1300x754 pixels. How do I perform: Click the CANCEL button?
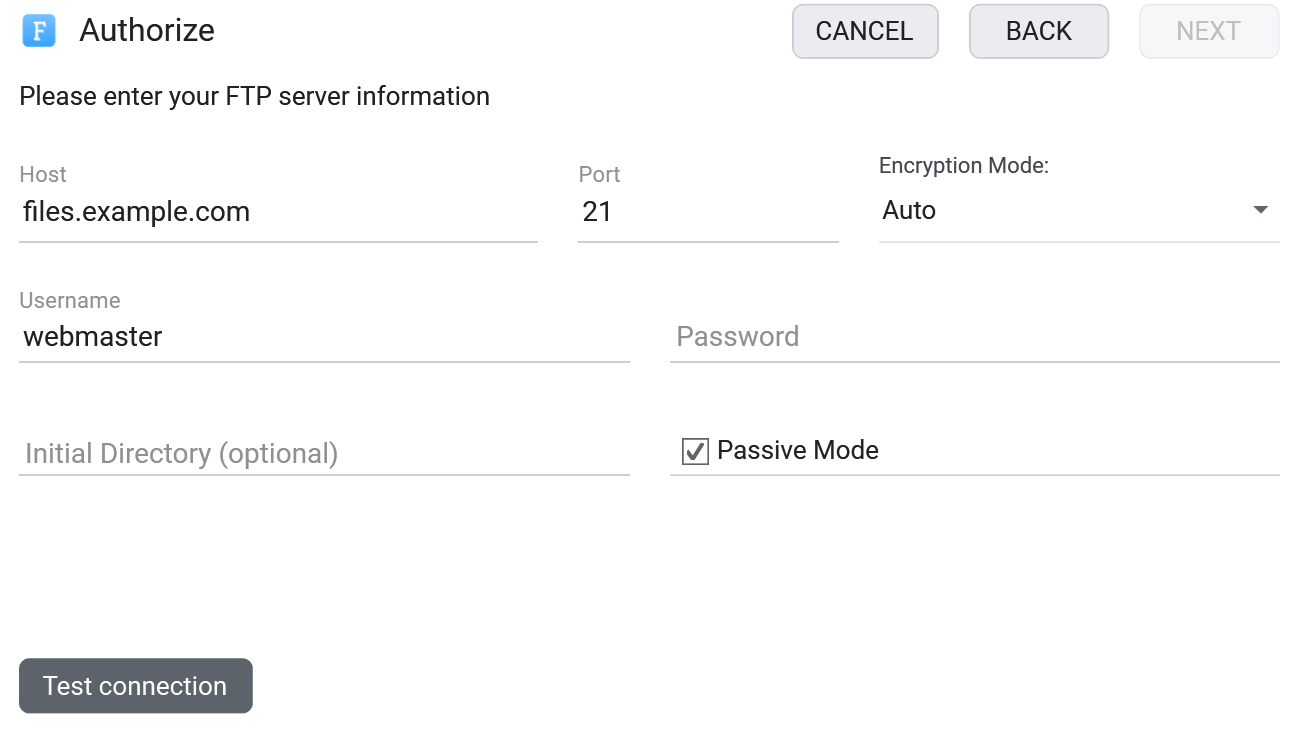click(865, 31)
